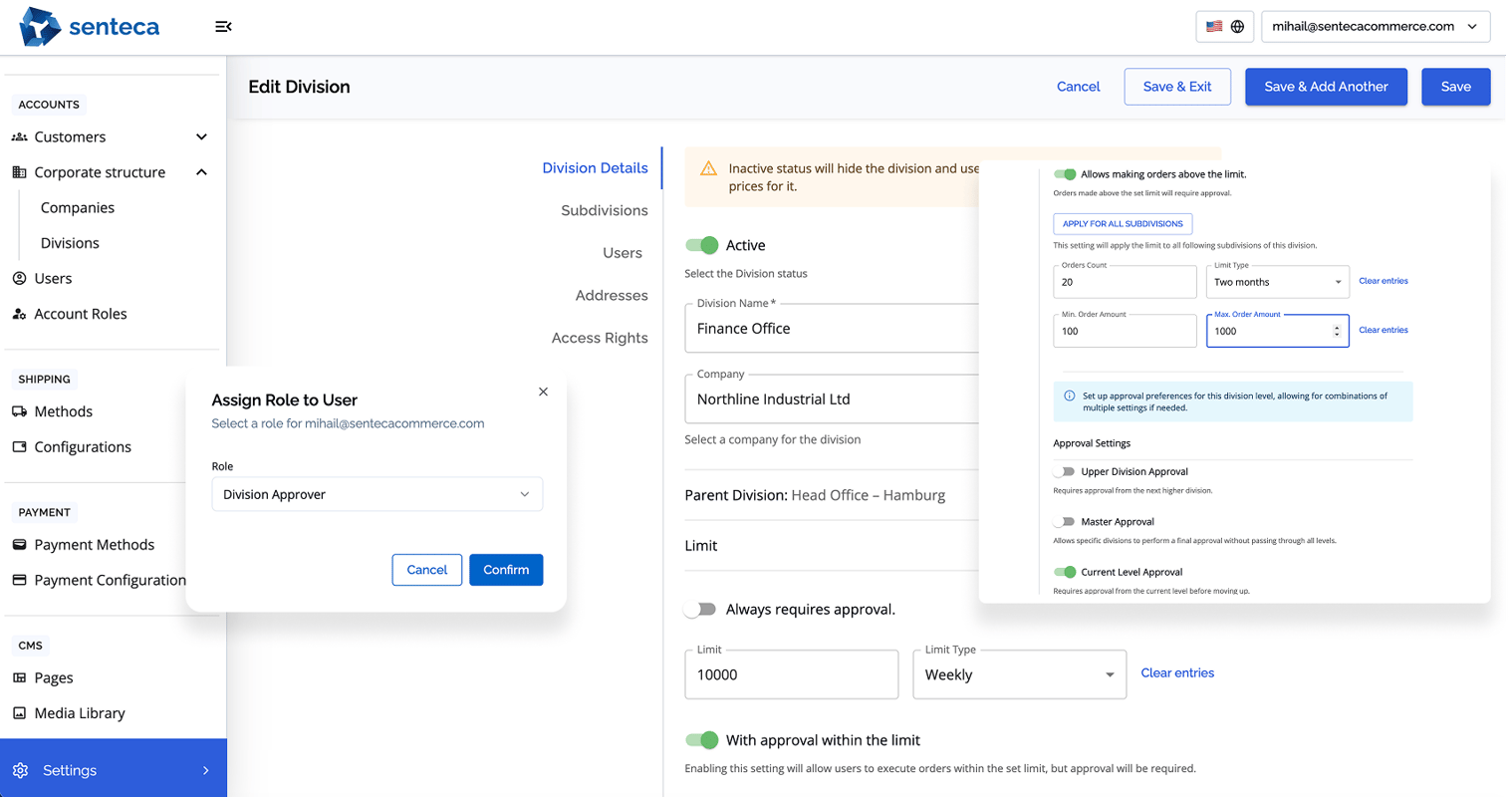Collapse the Corporate structure menu

(x=201, y=172)
